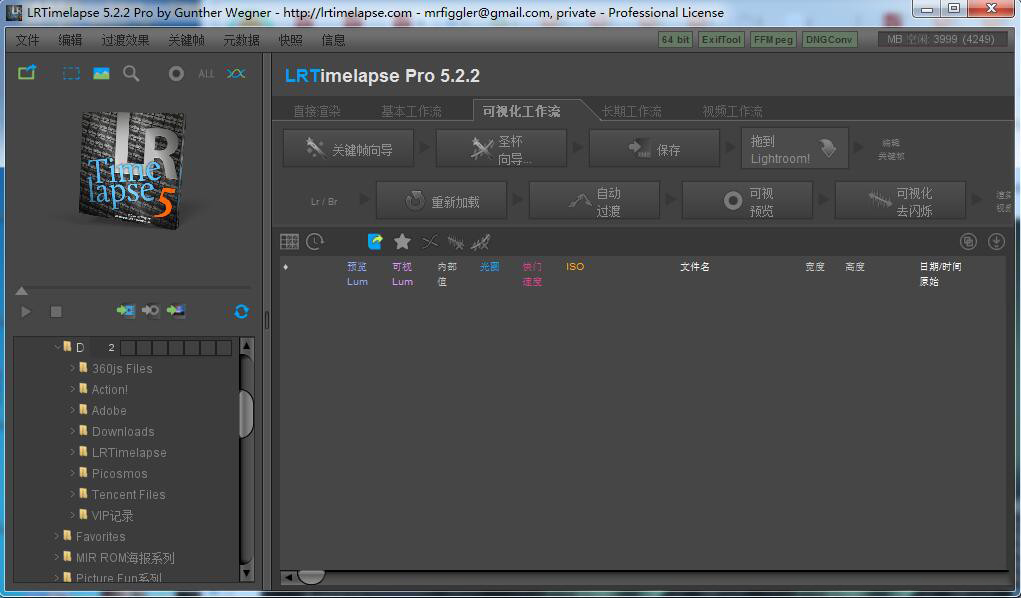Click the green arrow to photo icon

click(176, 311)
